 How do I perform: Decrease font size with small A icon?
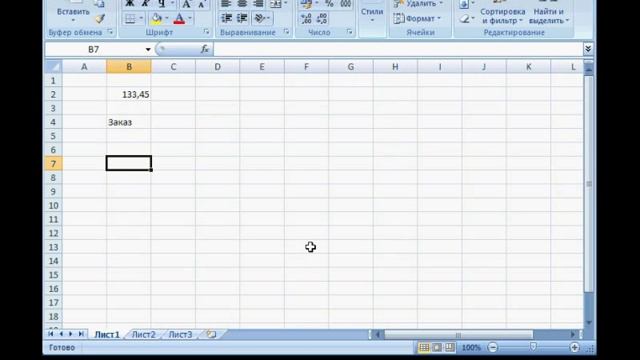(x=201, y=4)
